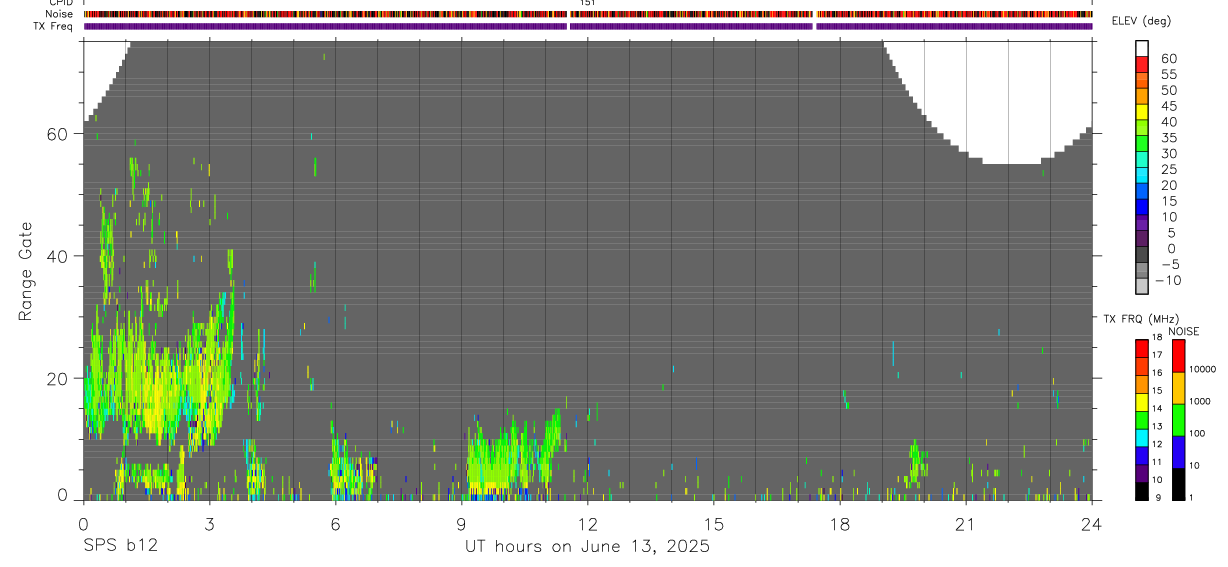1228x567 pixels.
Task: Pick the cyan segment of the ELEV colorbar
Action: click(1142, 176)
